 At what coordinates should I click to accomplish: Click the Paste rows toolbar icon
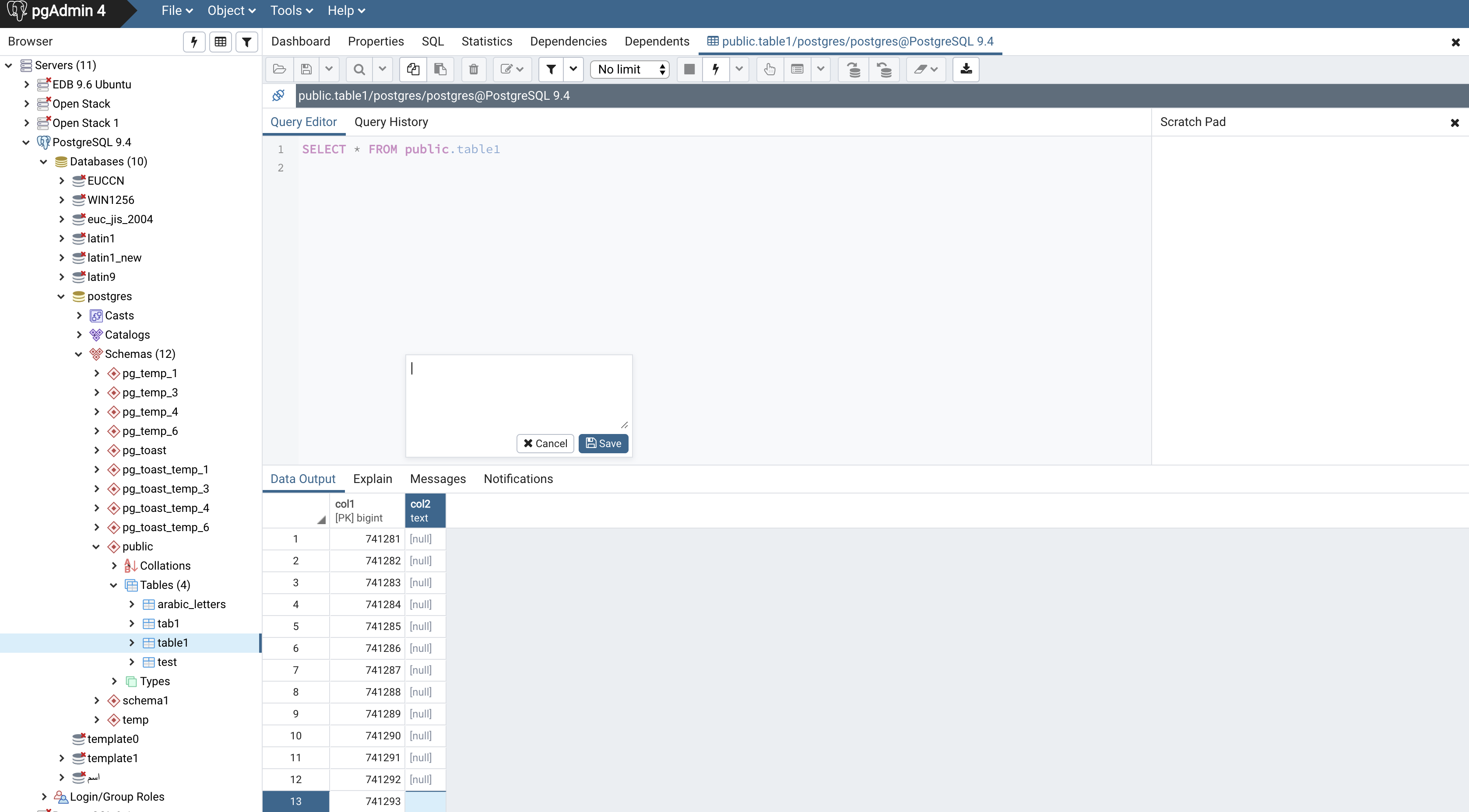(x=440, y=70)
